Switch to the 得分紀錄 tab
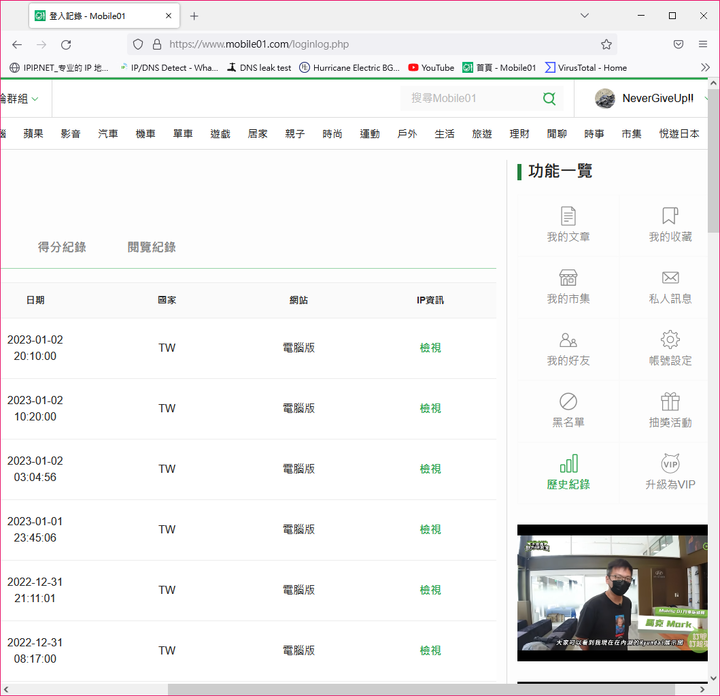The image size is (720, 696). click(x=62, y=247)
